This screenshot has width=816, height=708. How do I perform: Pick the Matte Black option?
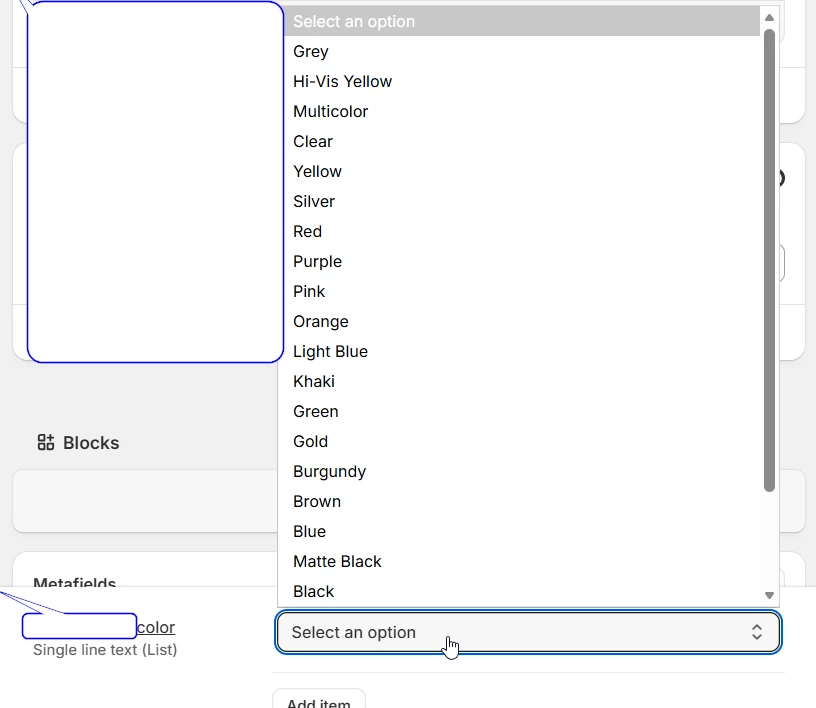337,562
